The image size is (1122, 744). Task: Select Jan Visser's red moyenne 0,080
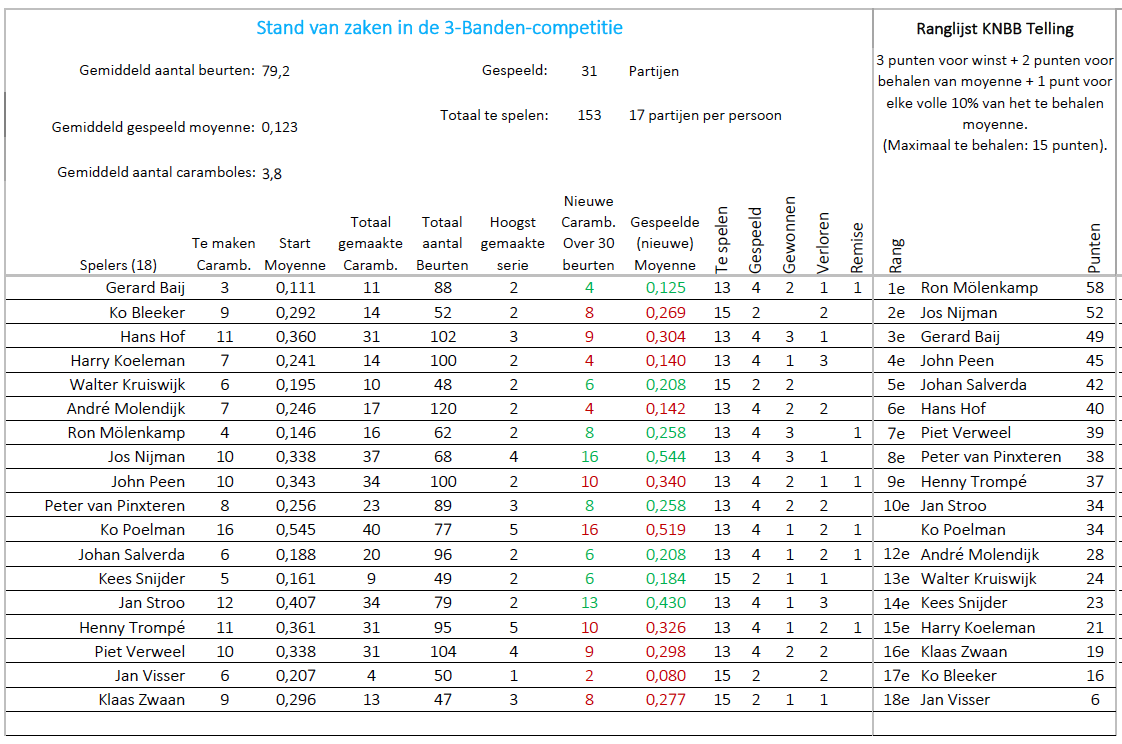click(x=665, y=675)
